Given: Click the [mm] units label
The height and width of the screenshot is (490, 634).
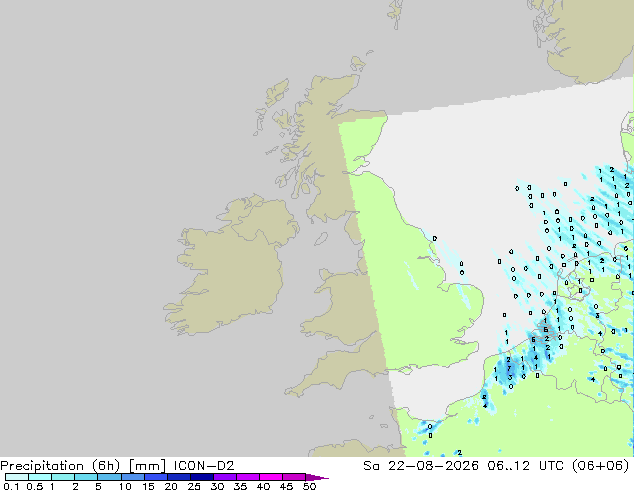Looking at the screenshot, I should pos(147,466).
